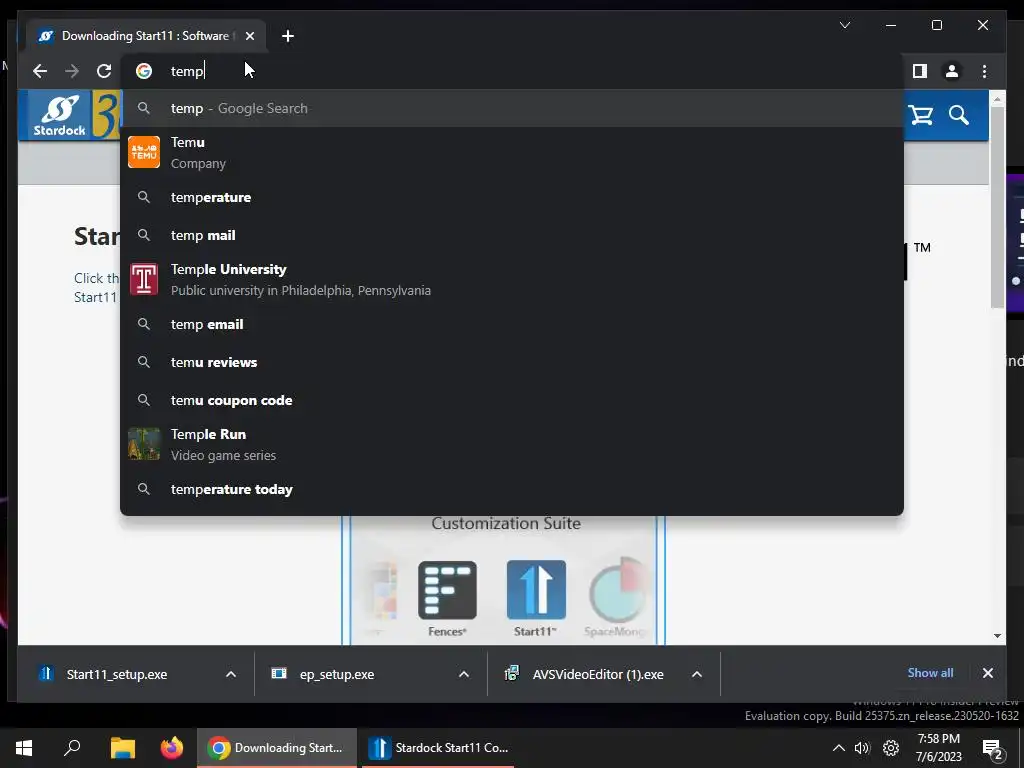Click the page vertical scrollbar thumb

997,206
